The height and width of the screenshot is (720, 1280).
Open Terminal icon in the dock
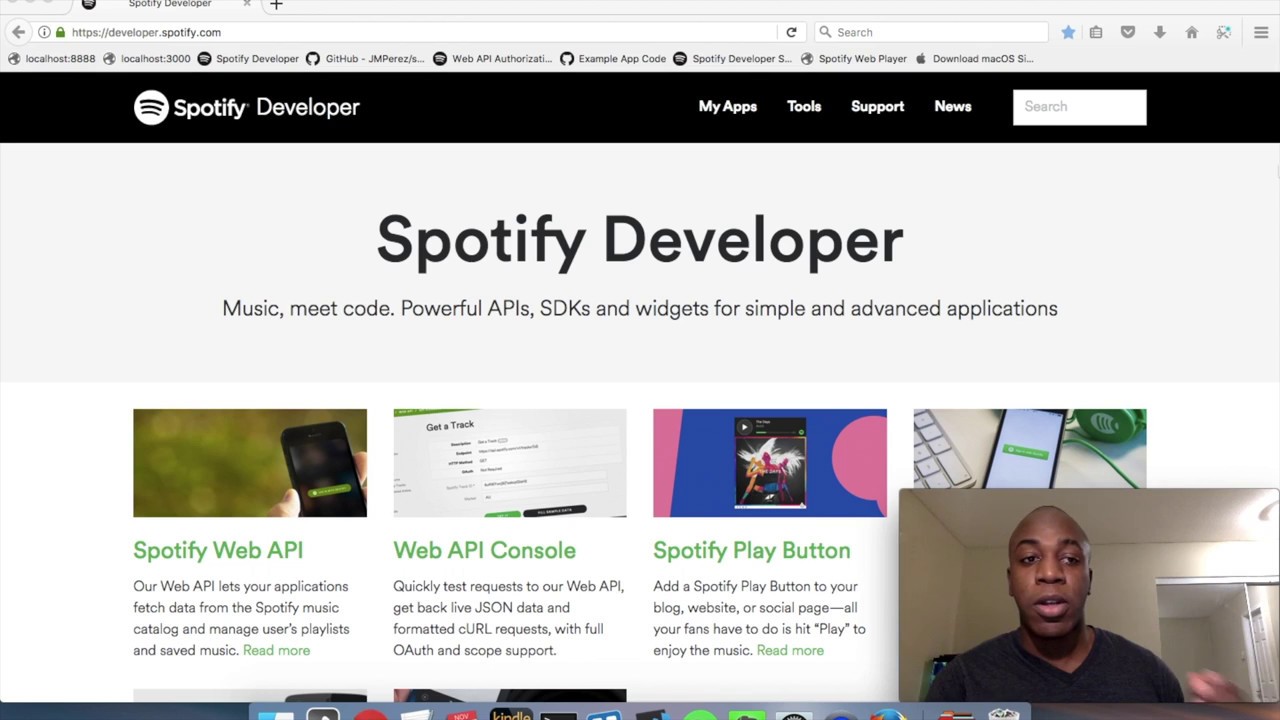pos(558,715)
